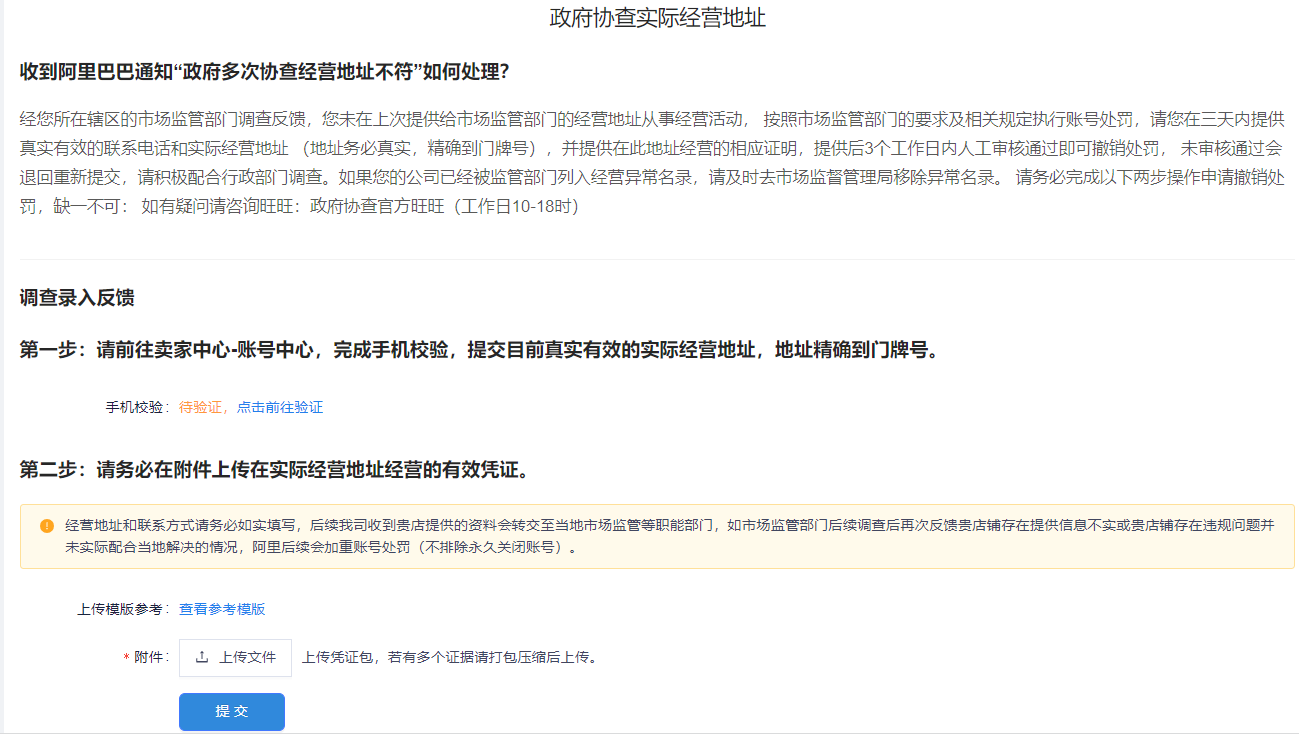This screenshot has width=1299, height=735.
Task: Click the heading about 政府多次协查经营地址不符
Action: click(264, 72)
